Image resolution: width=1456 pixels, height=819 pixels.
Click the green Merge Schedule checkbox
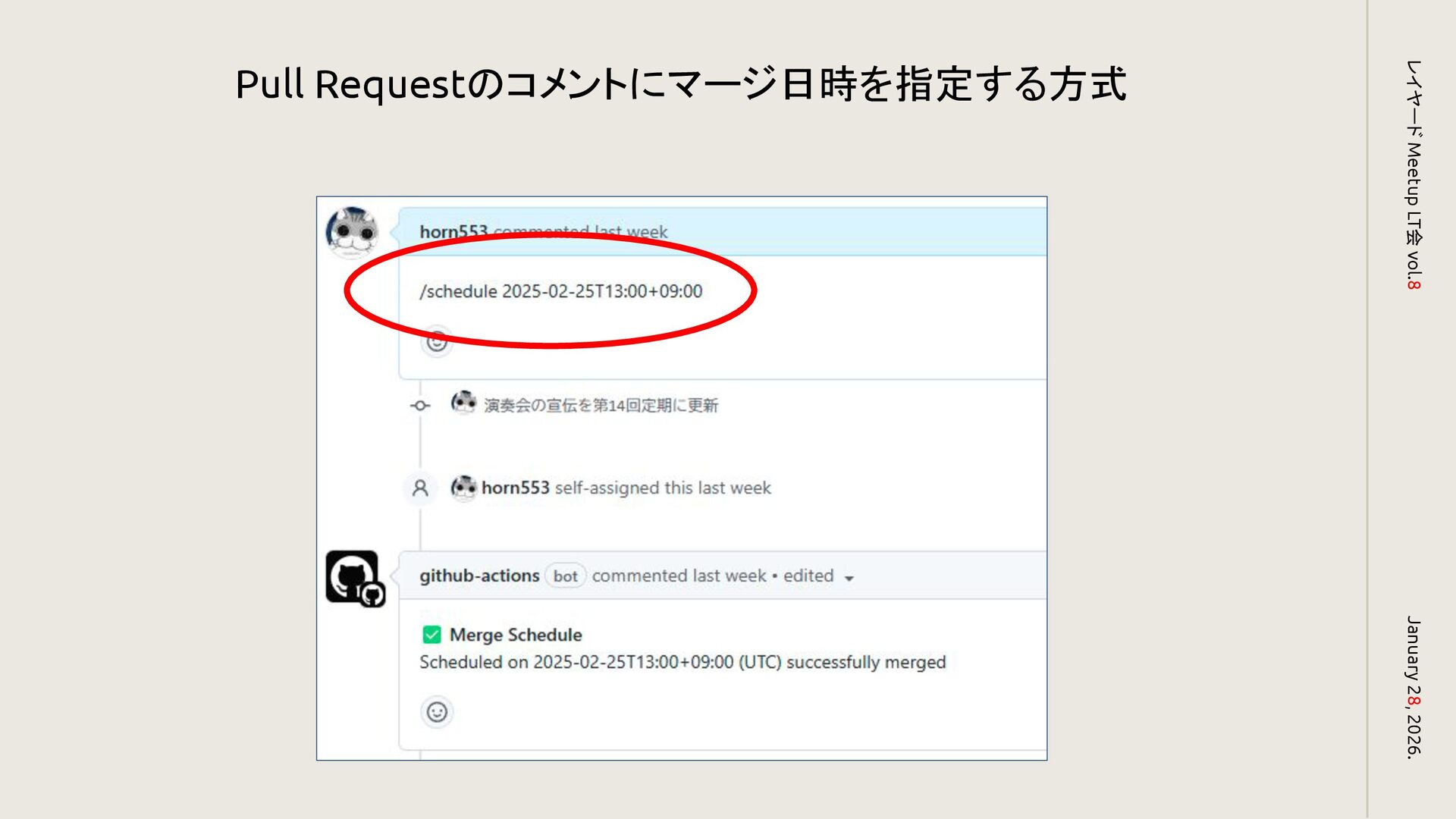click(x=431, y=635)
